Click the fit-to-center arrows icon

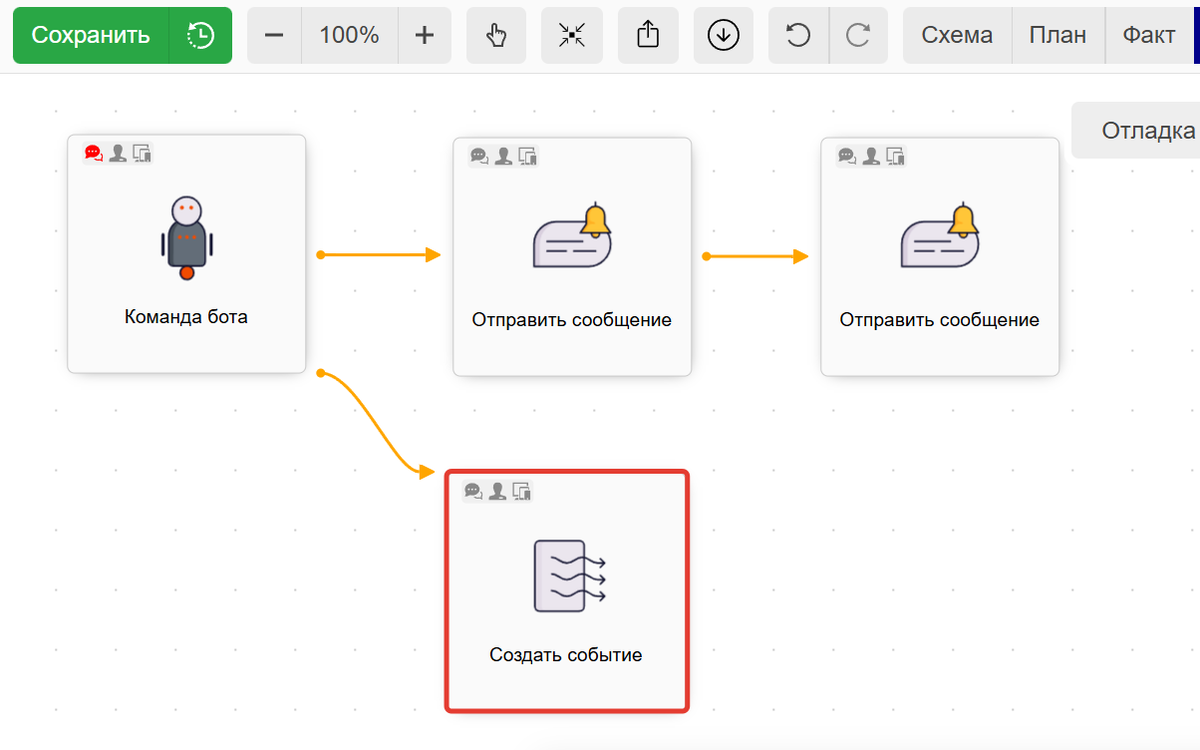[x=572, y=35]
